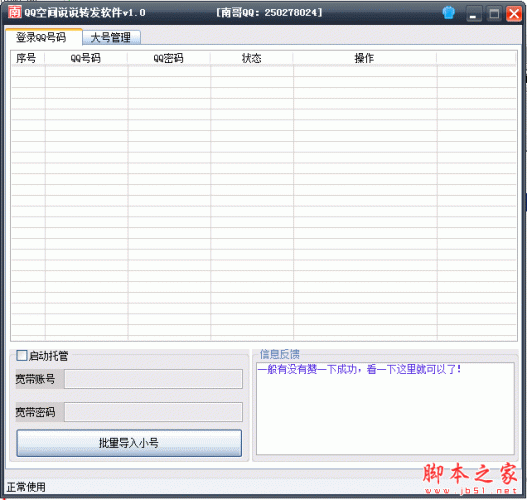Close the application with red X
The image size is (527, 500).
[514, 14]
